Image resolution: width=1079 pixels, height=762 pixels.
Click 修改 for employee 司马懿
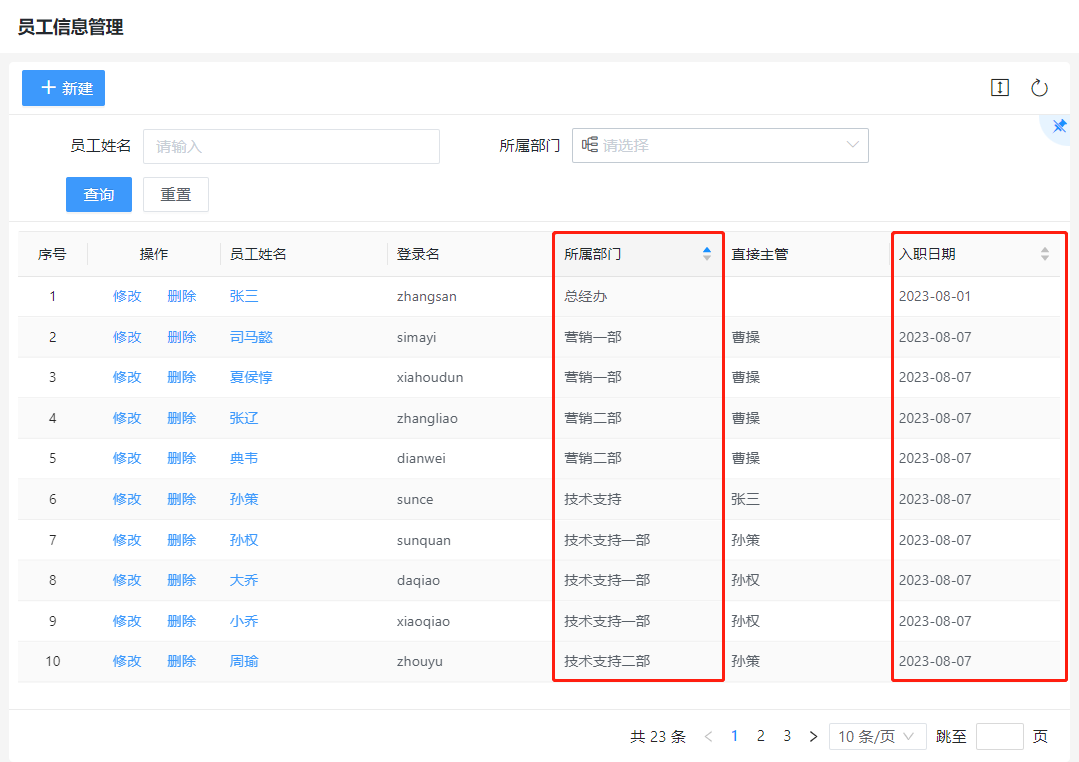(127, 337)
